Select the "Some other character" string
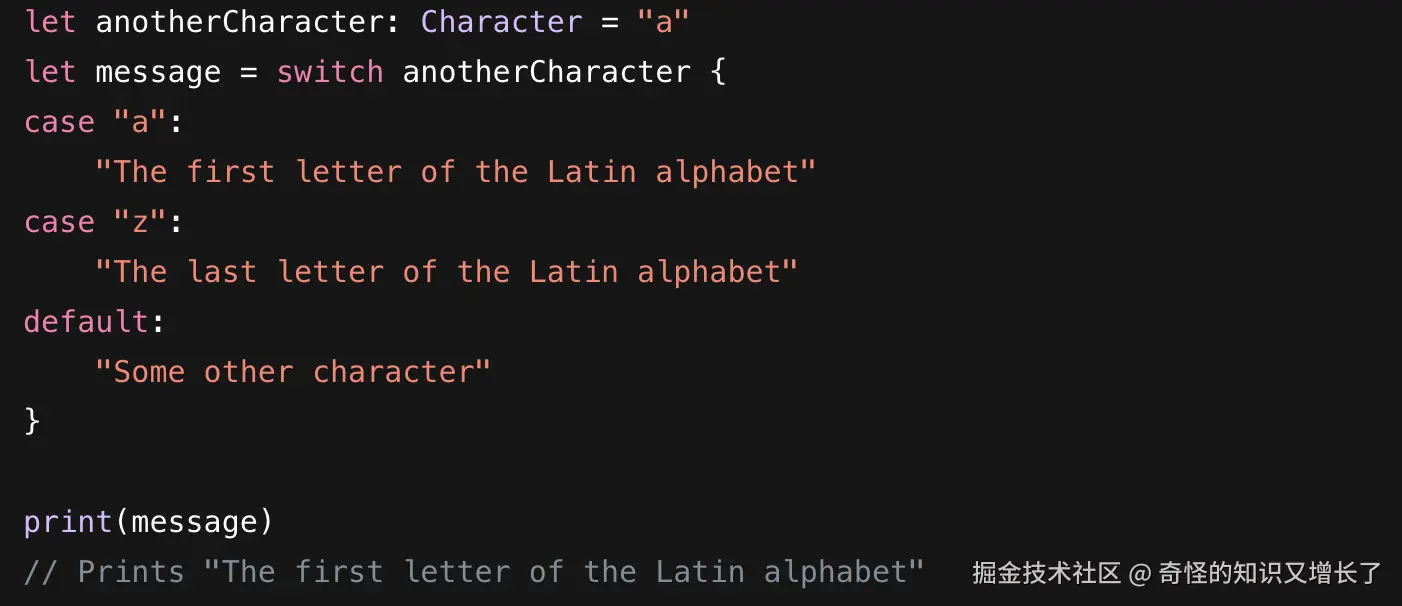Image resolution: width=1402 pixels, height=606 pixels. click(292, 372)
